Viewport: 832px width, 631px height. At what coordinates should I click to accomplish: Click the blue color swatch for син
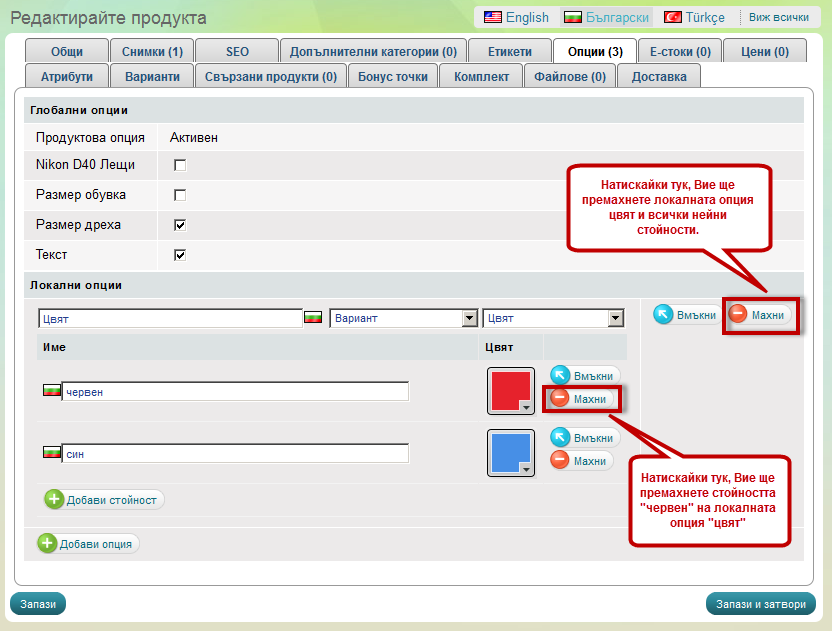(x=508, y=450)
